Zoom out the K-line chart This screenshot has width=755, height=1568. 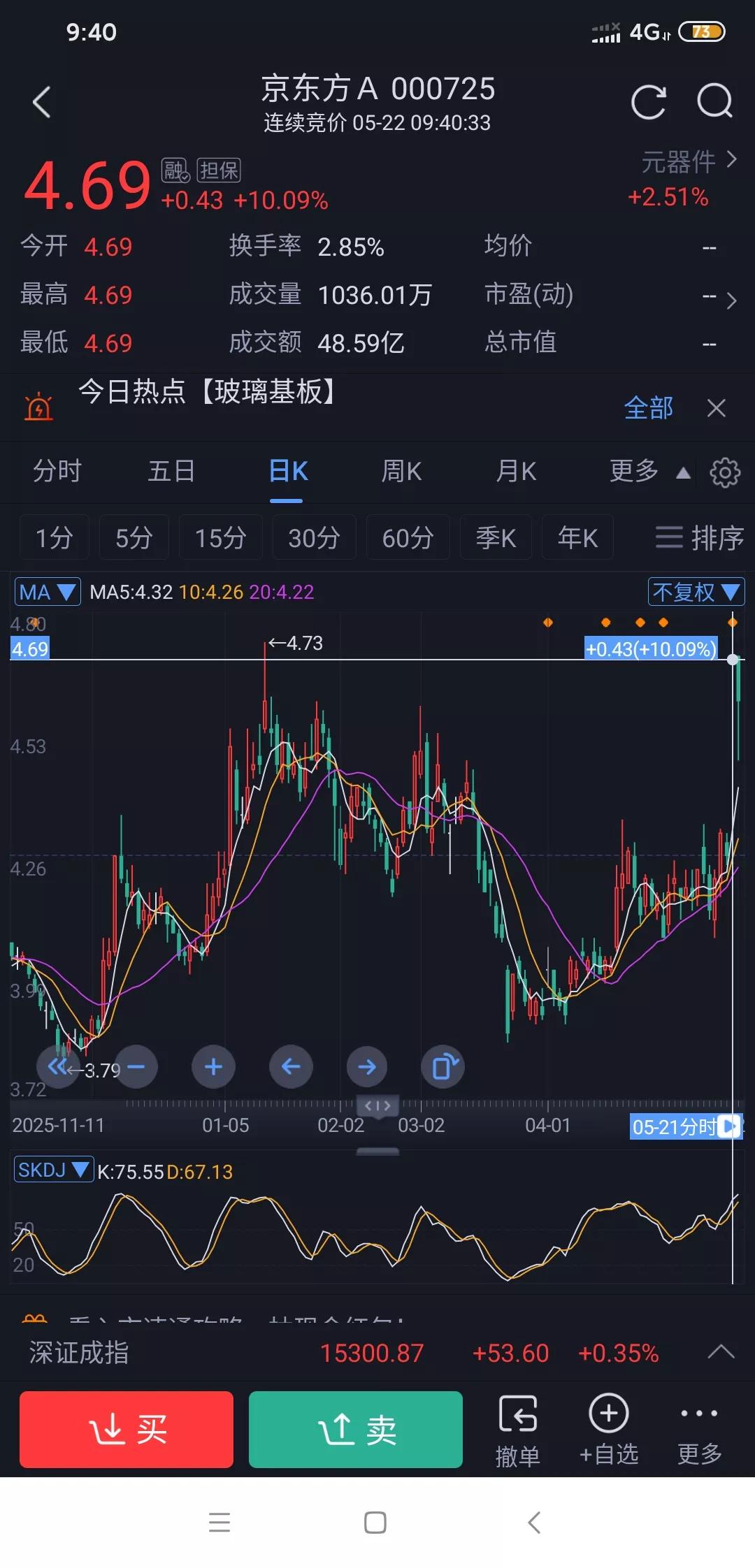pyautogui.click(x=136, y=1067)
